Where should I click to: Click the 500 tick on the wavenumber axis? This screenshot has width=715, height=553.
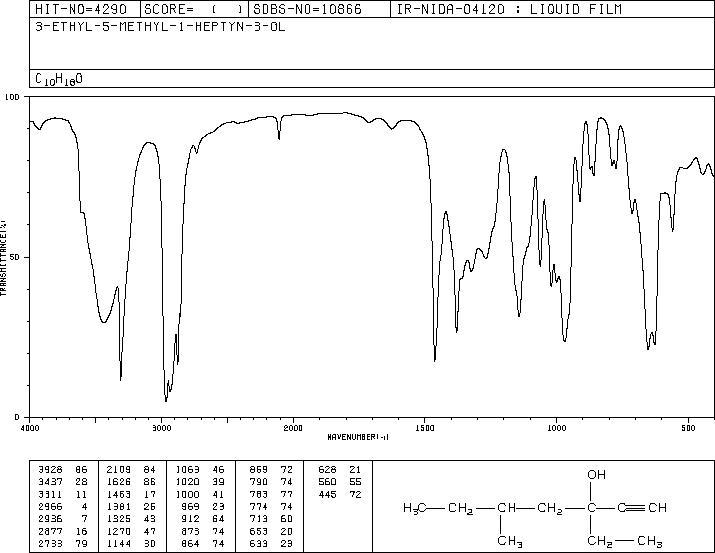688,428
